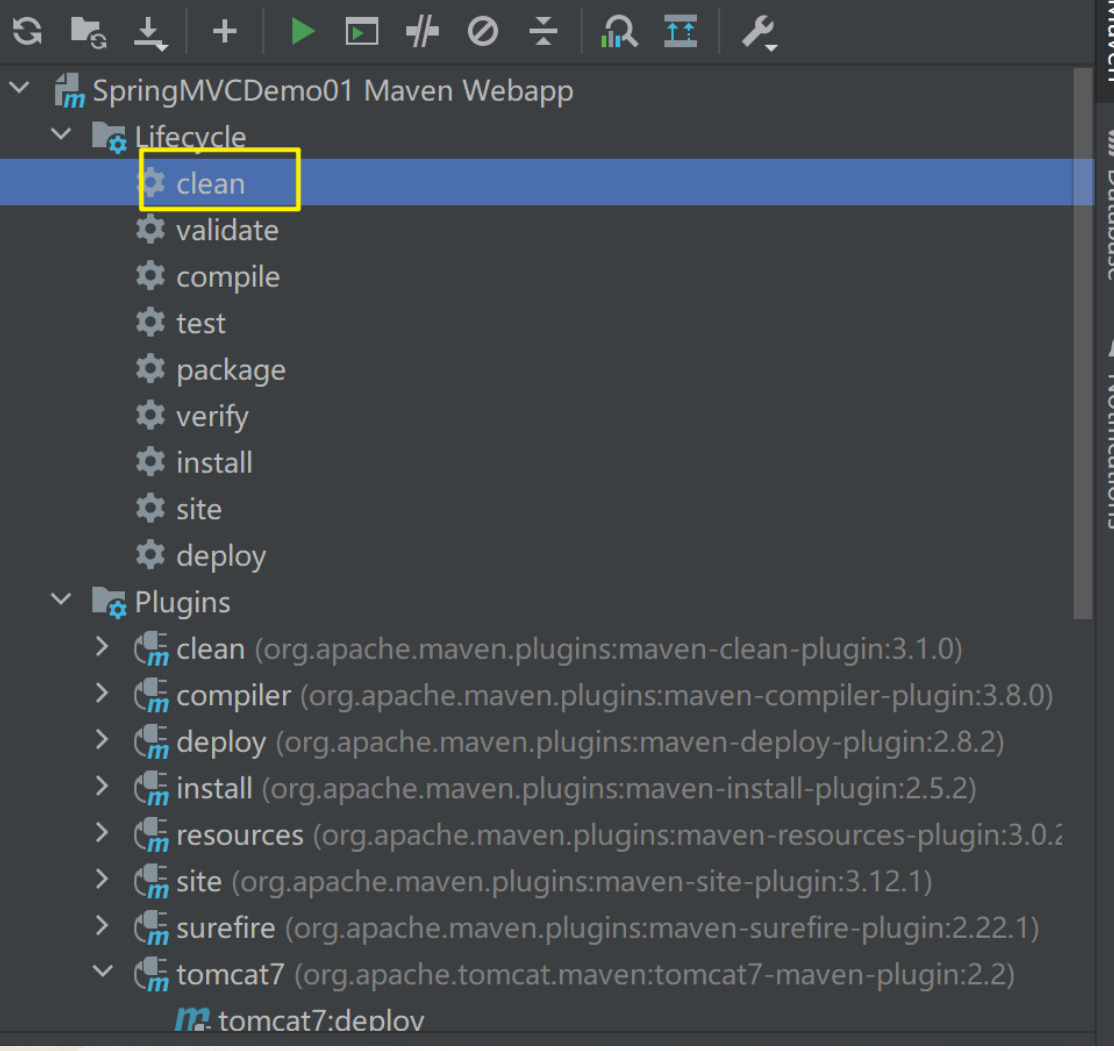
Task: Open Database tool window tab
Action: tap(1105, 206)
